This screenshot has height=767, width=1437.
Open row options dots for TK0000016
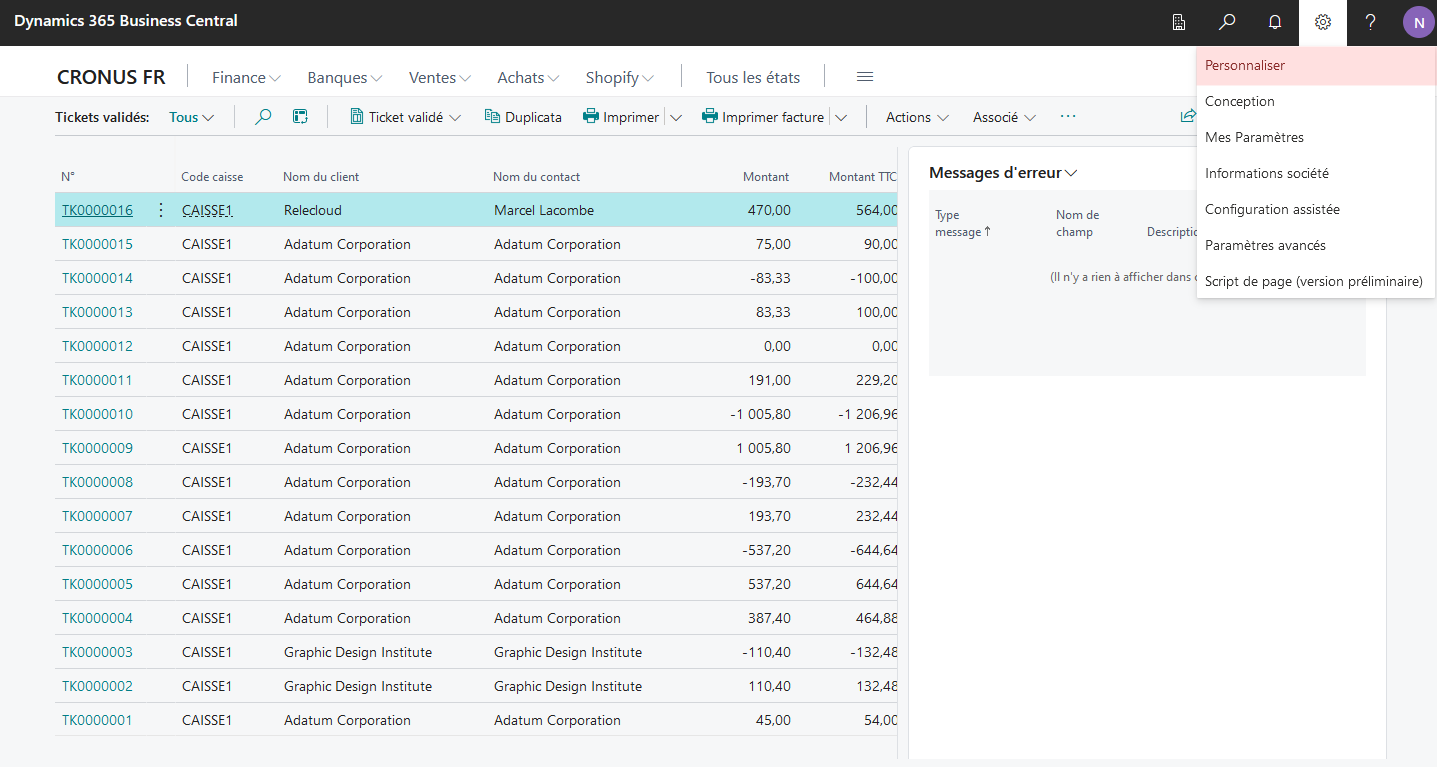coord(161,210)
